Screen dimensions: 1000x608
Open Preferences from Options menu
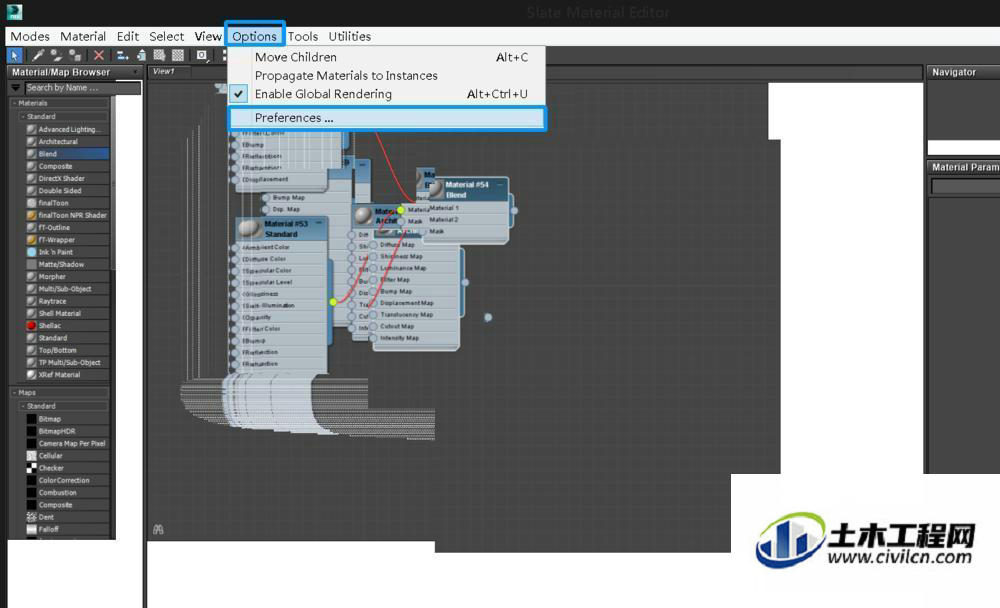click(x=386, y=118)
